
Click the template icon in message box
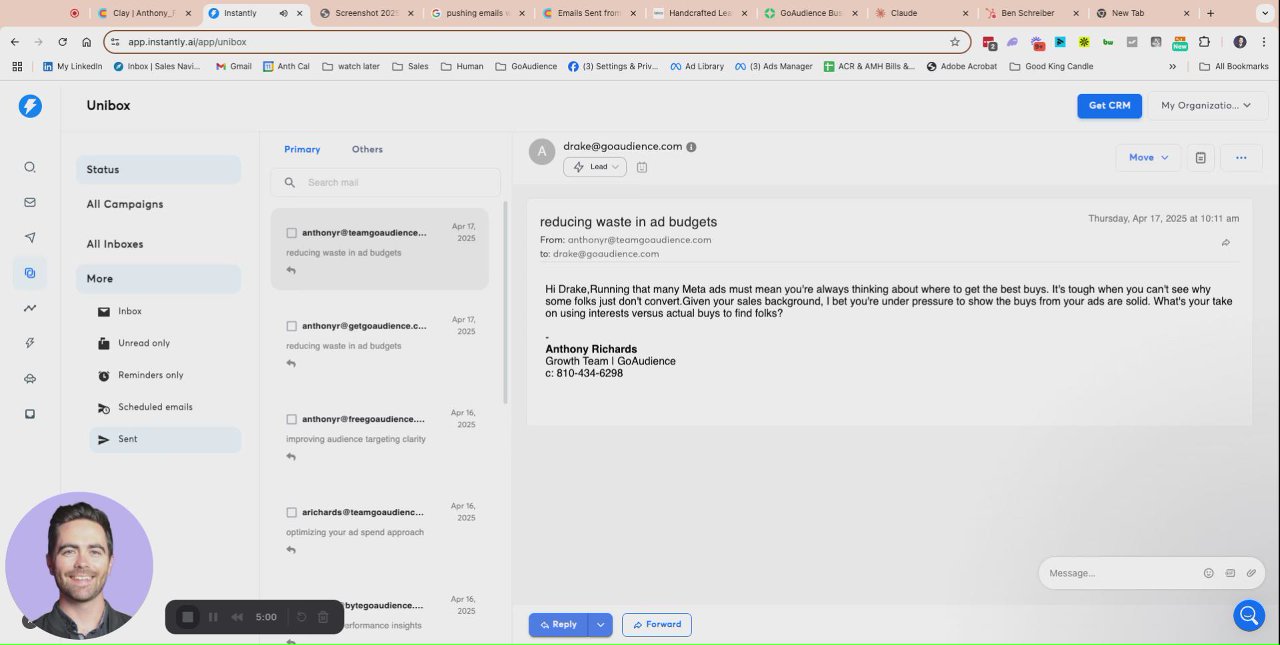1230,573
